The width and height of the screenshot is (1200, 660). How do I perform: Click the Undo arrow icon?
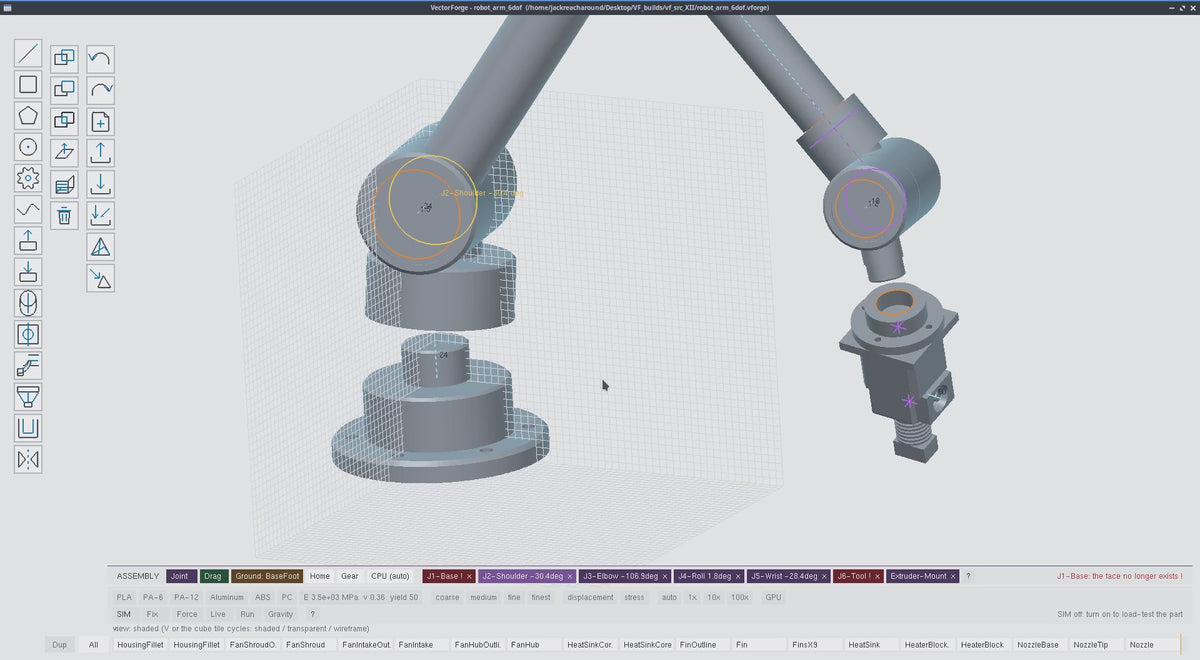click(x=100, y=59)
